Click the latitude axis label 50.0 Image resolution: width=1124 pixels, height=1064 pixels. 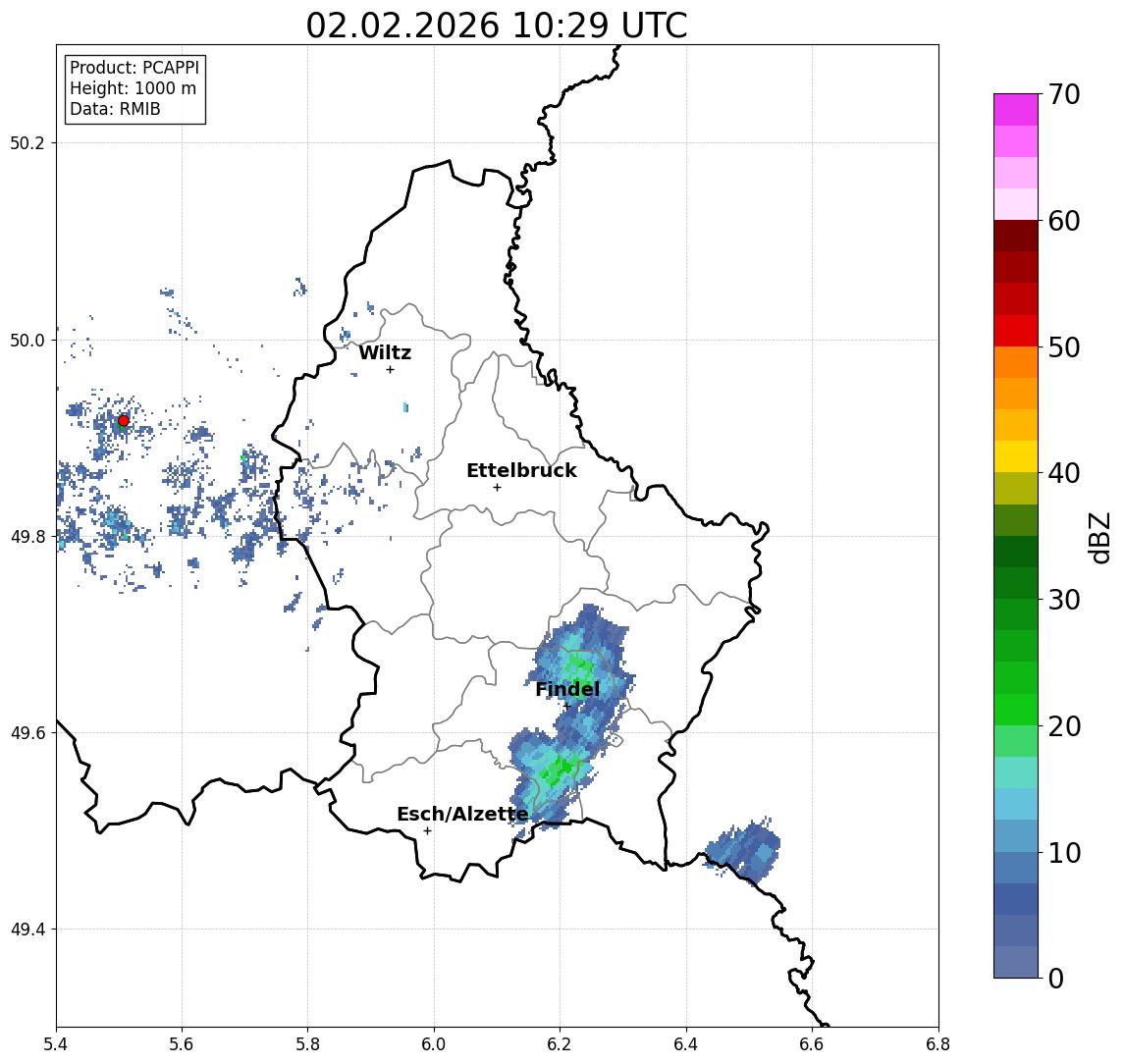coord(27,340)
